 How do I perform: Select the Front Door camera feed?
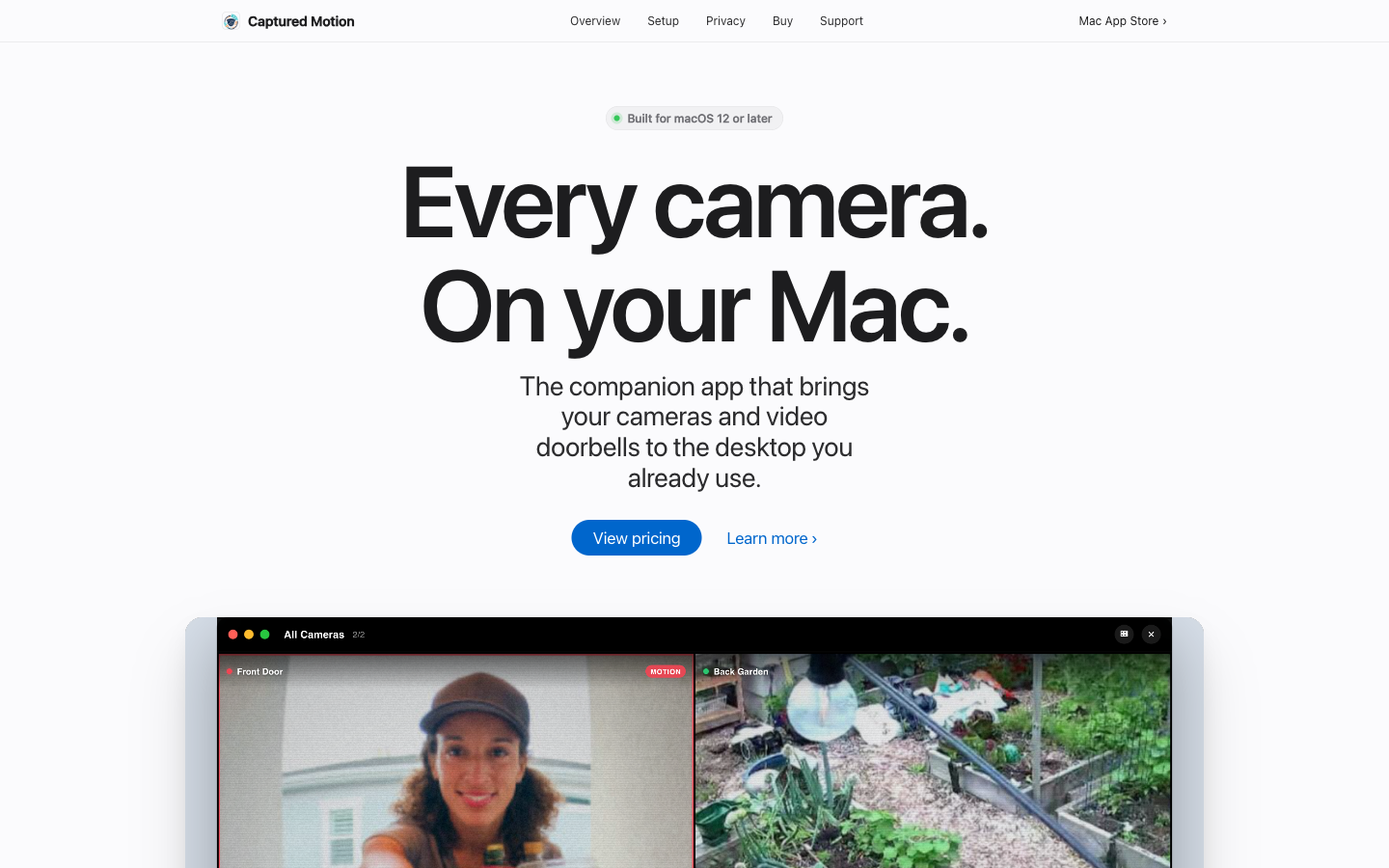[456, 761]
